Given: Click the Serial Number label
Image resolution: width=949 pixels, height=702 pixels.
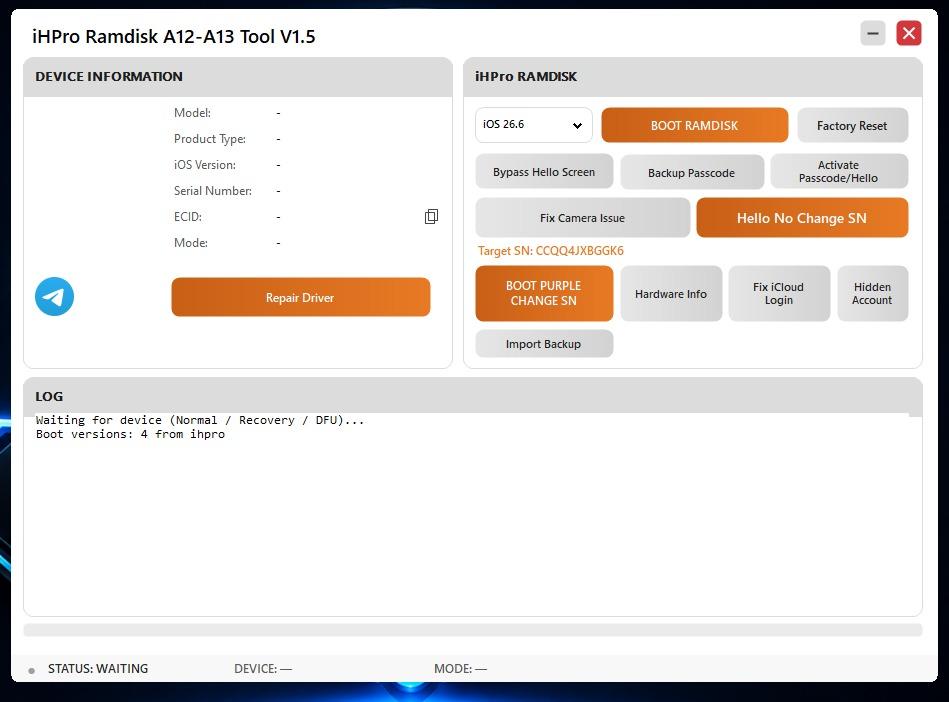Looking at the screenshot, I should pos(213,191).
